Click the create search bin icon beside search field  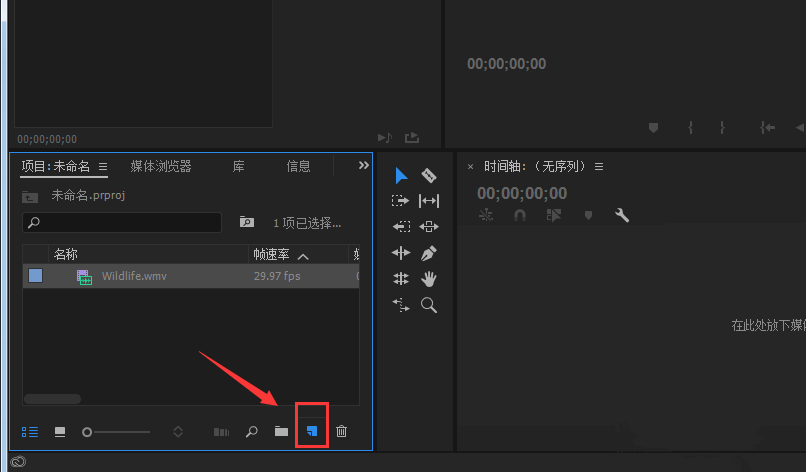tap(247, 222)
